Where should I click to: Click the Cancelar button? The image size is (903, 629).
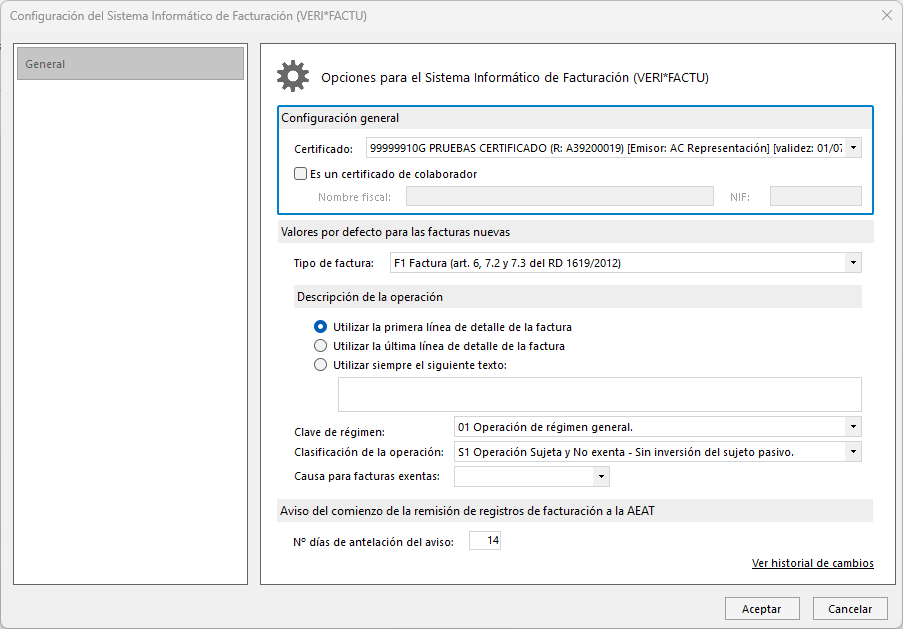[x=850, y=609]
